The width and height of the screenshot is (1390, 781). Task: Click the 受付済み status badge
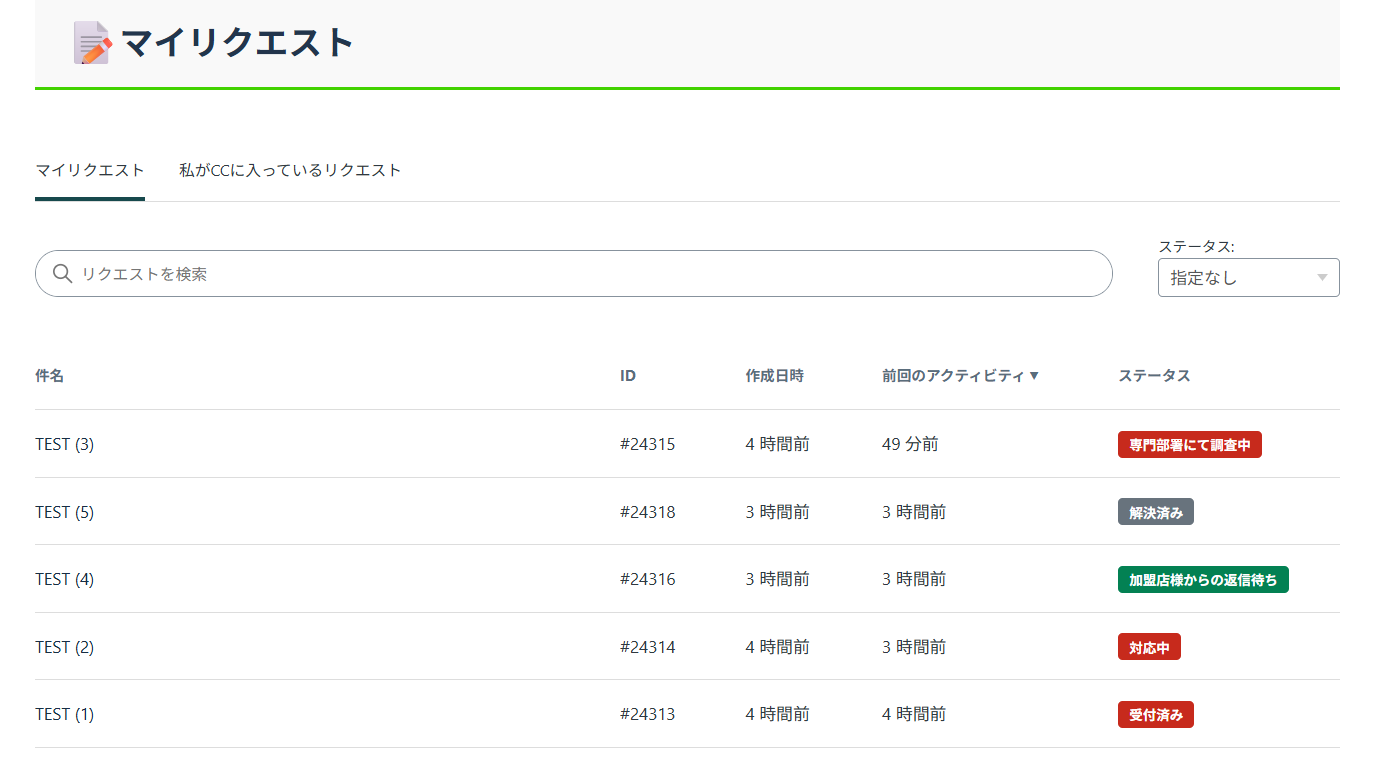click(x=1155, y=715)
